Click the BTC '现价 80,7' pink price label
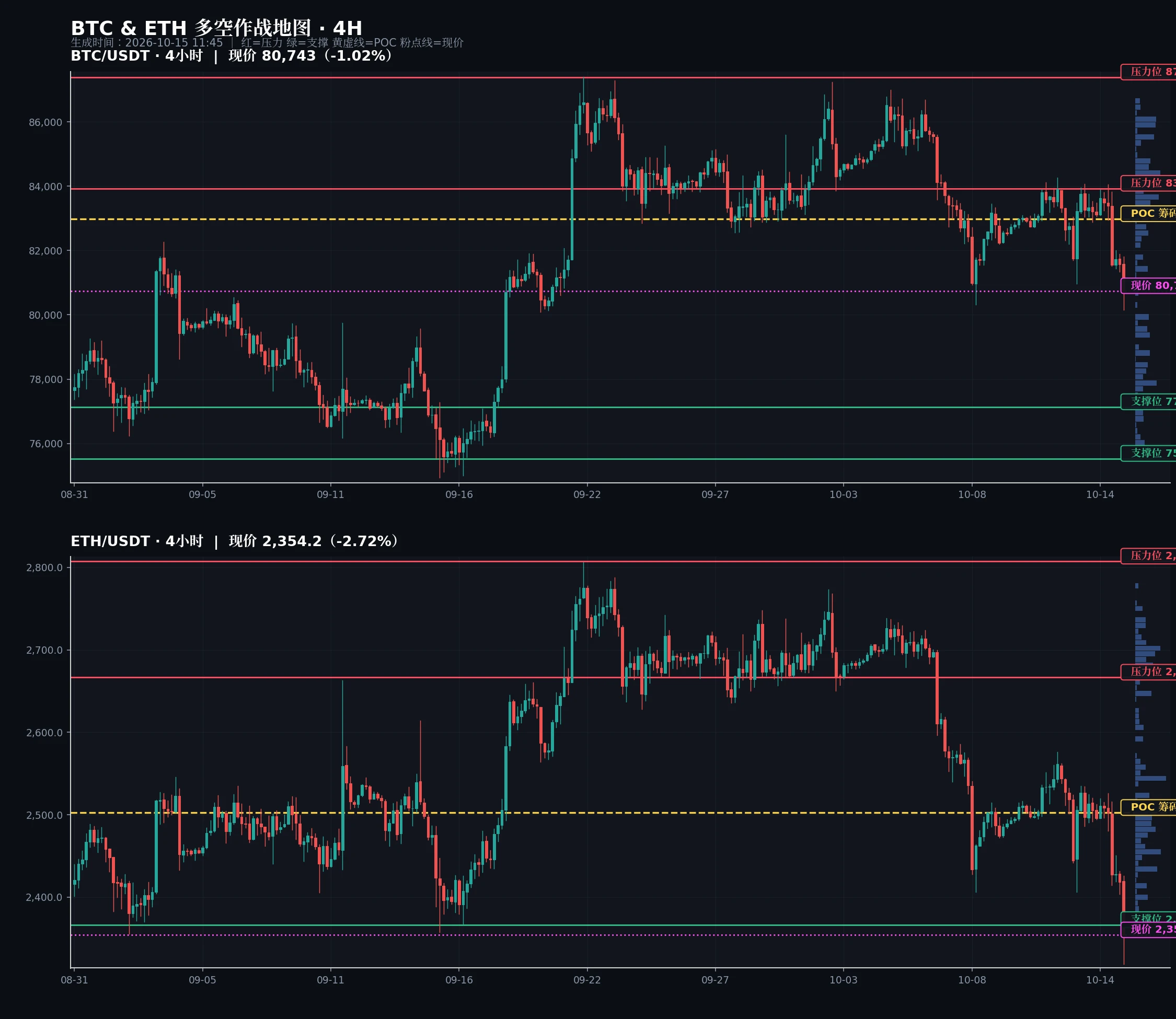1176x1019 pixels. (x=1148, y=286)
